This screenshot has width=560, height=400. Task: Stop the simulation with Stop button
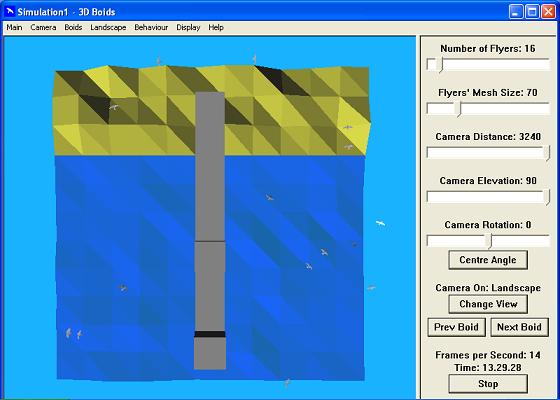pyautogui.click(x=488, y=384)
